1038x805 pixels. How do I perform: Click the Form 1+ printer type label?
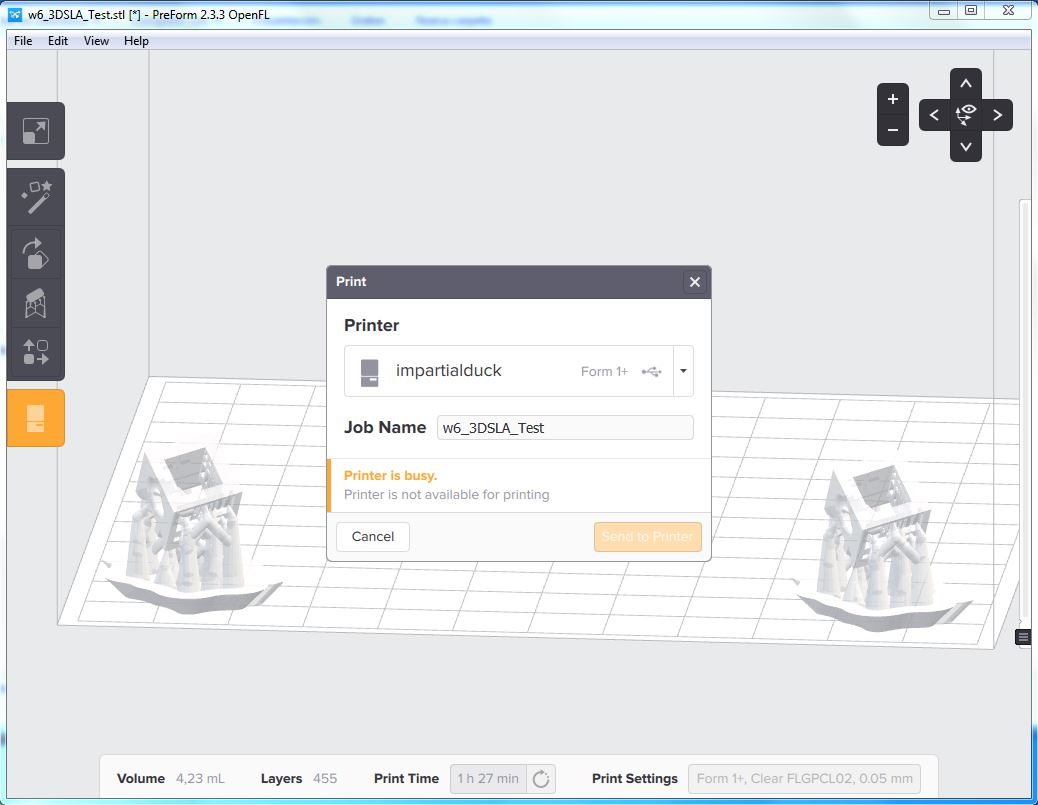click(x=604, y=371)
